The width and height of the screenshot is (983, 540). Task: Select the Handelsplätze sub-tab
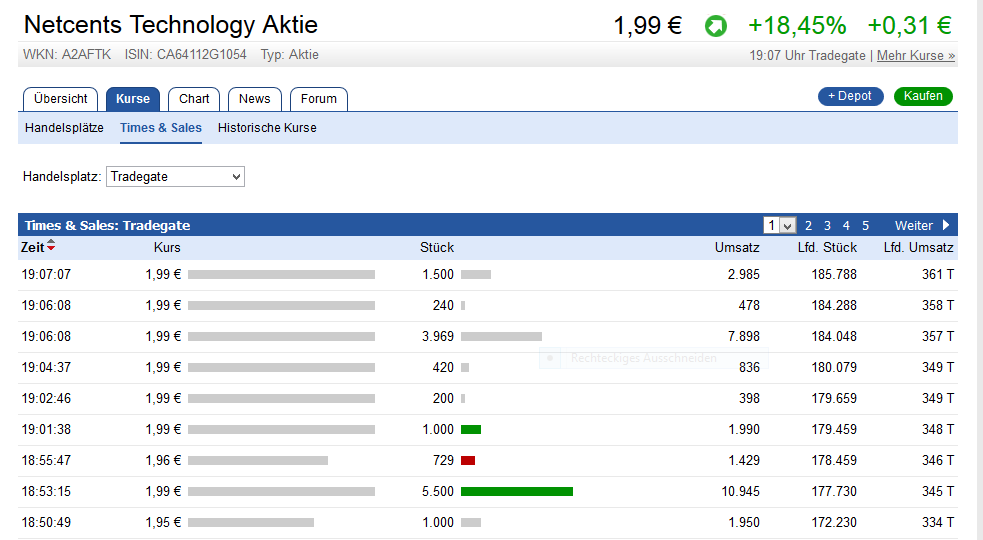64,128
